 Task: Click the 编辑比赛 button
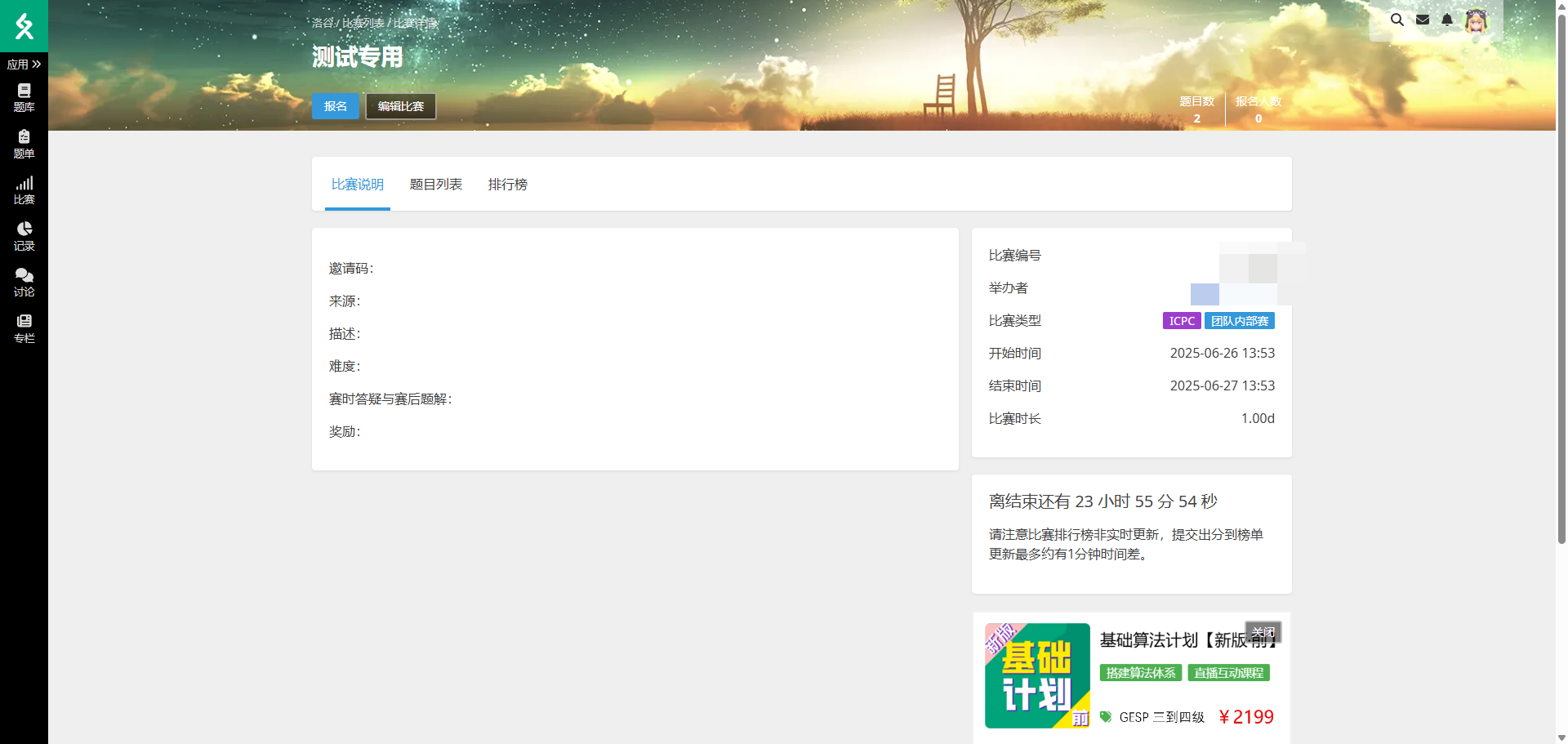(x=400, y=106)
